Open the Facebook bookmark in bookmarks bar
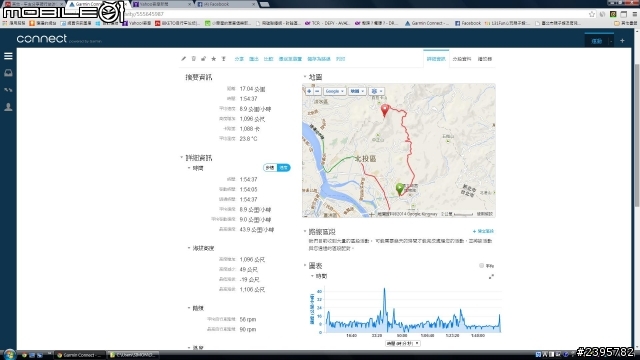 point(468,23)
